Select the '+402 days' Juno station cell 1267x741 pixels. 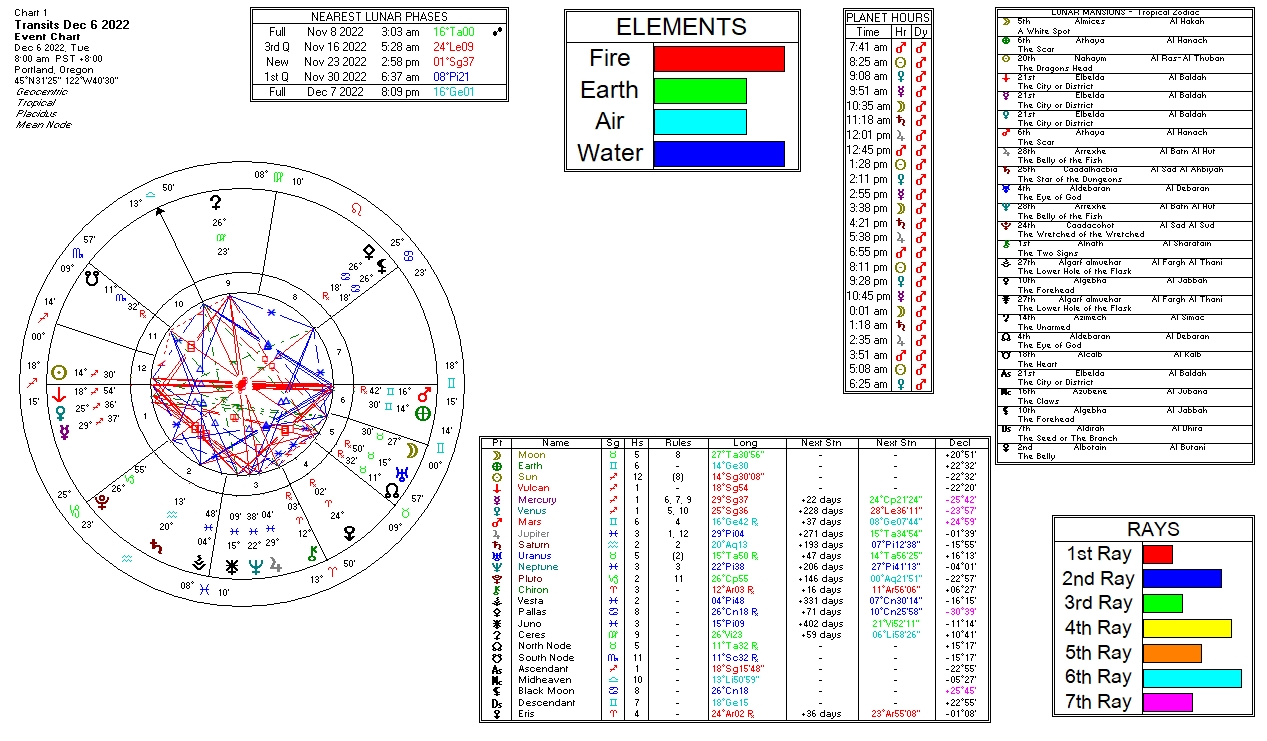(x=823, y=625)
